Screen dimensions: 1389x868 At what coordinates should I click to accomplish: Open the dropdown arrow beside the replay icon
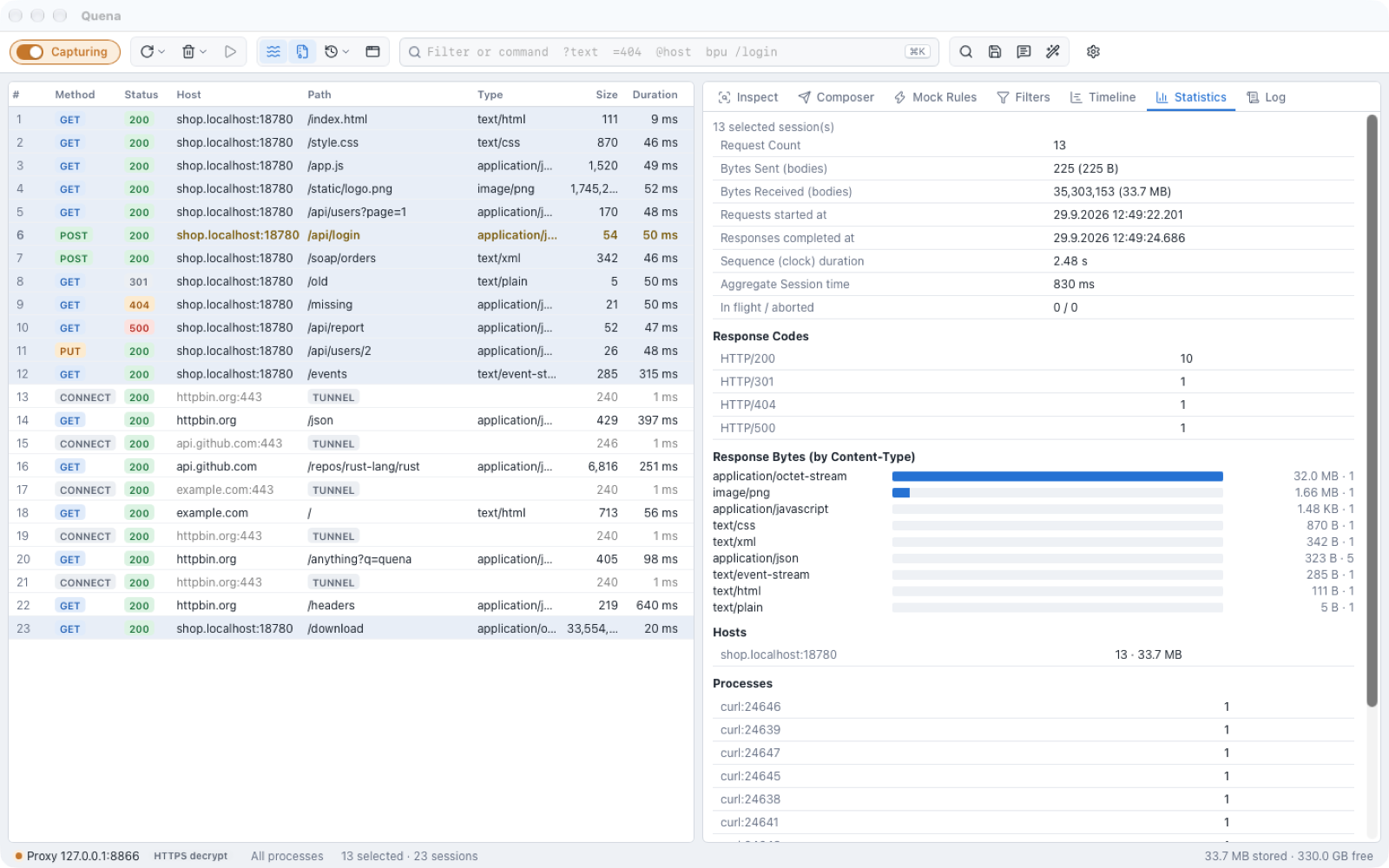pyautogui.click(x=162, y=52)
